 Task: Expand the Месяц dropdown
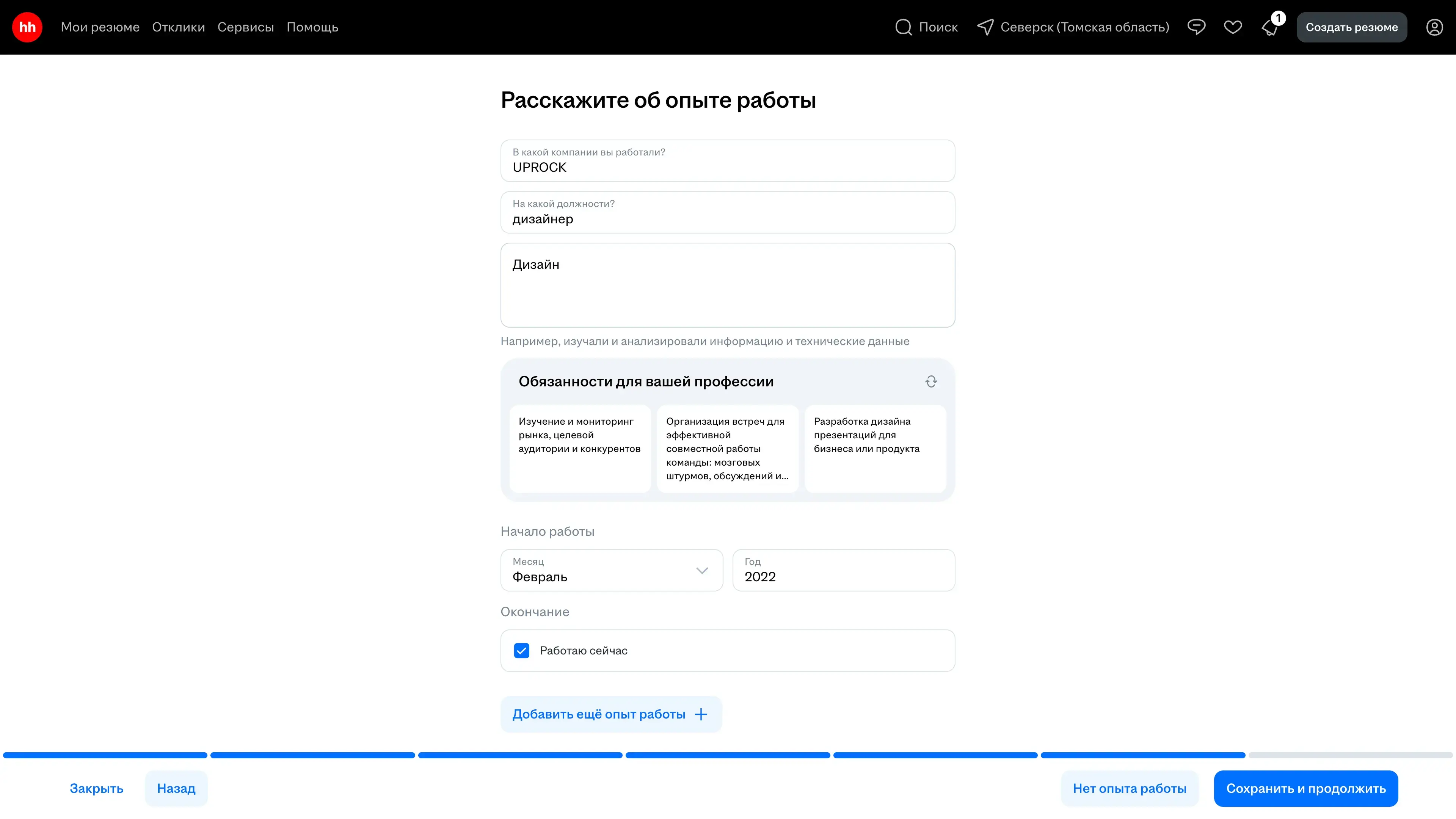coord(612,570)
